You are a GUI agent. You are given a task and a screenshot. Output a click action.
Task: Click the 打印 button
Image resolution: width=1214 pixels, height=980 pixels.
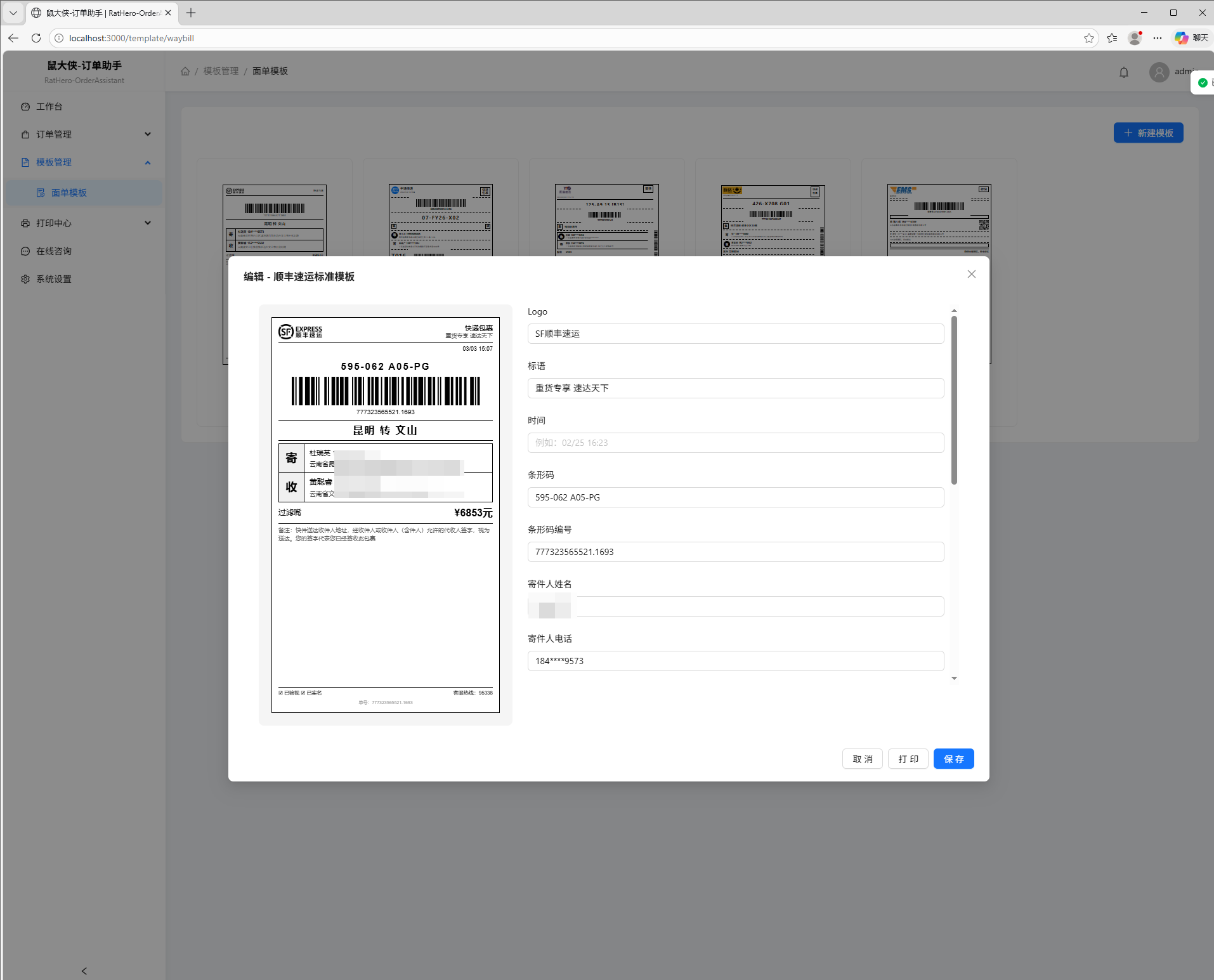coord(908,759)
